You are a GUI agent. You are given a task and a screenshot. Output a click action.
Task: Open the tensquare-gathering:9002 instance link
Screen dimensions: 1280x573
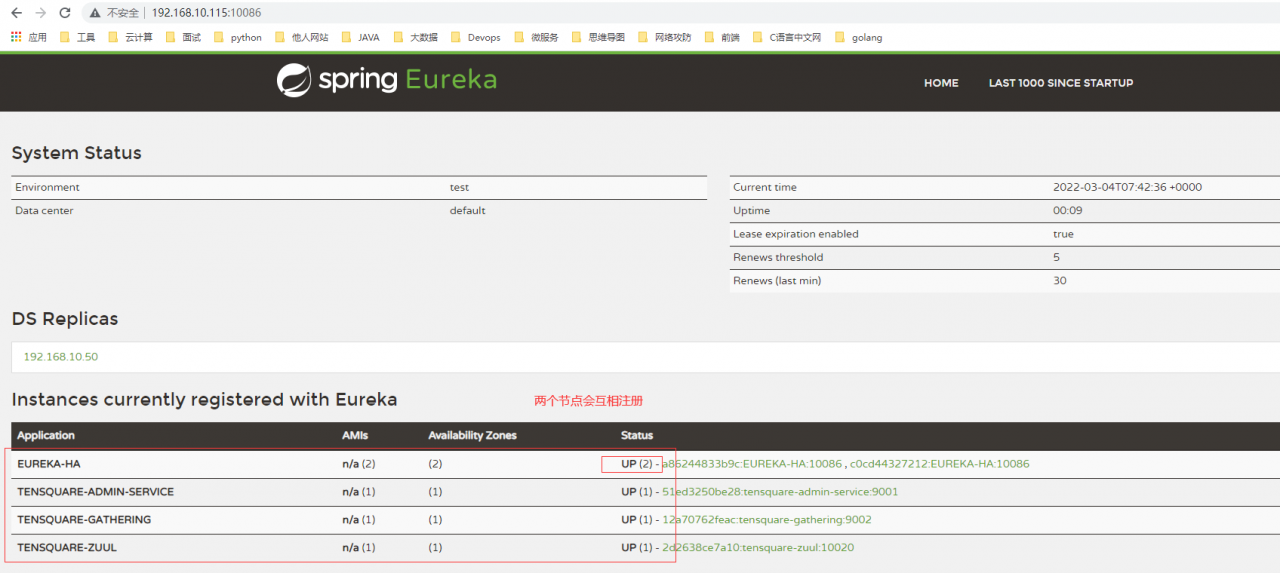click(x=767, y=520)
